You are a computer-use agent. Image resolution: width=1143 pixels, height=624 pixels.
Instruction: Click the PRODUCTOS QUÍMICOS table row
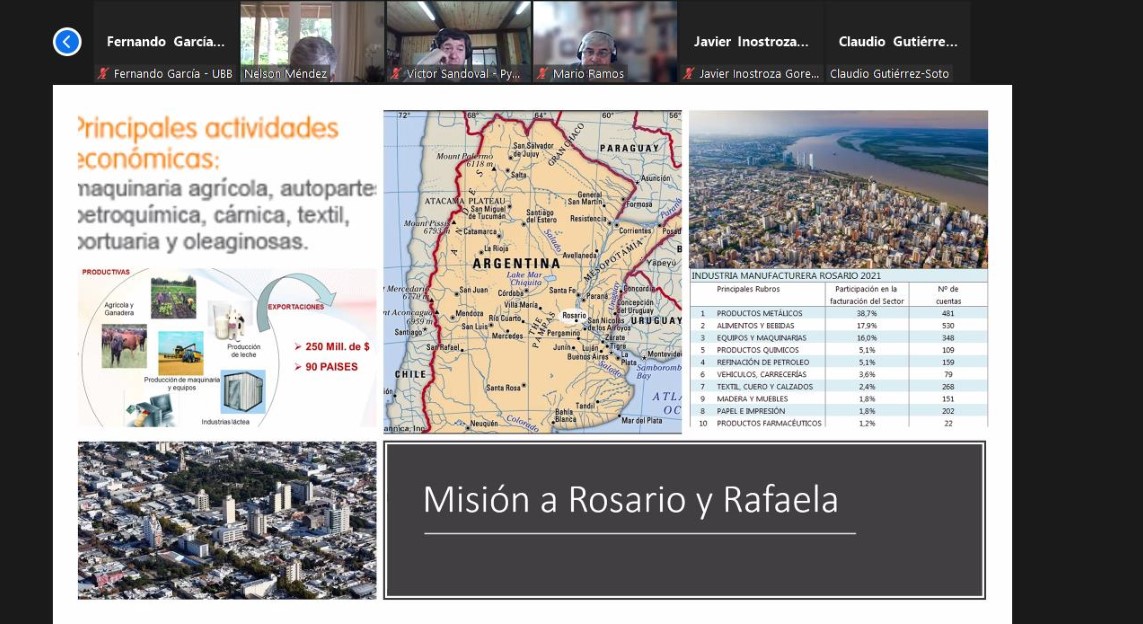coord(838,350)
